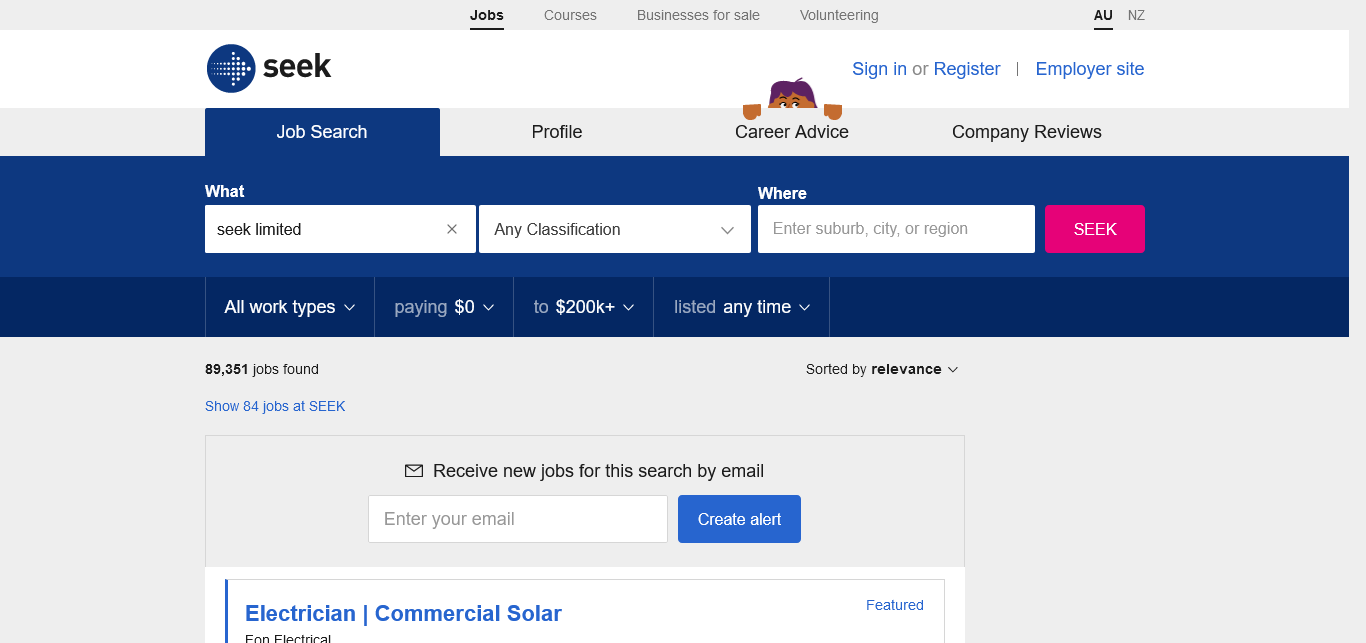Open the Career Advice tab

792,132
